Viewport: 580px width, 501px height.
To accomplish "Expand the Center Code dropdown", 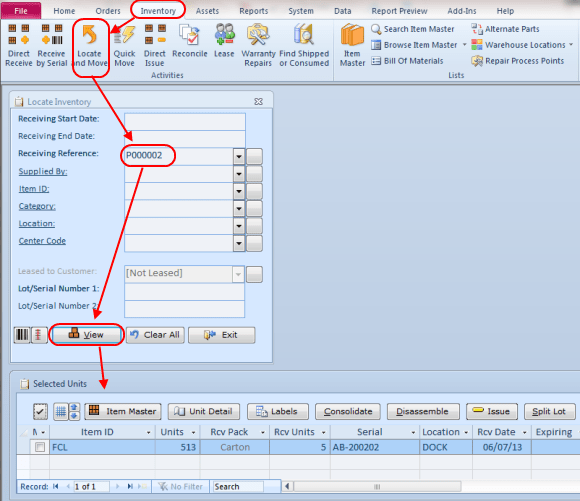I will tap(239, 243).
